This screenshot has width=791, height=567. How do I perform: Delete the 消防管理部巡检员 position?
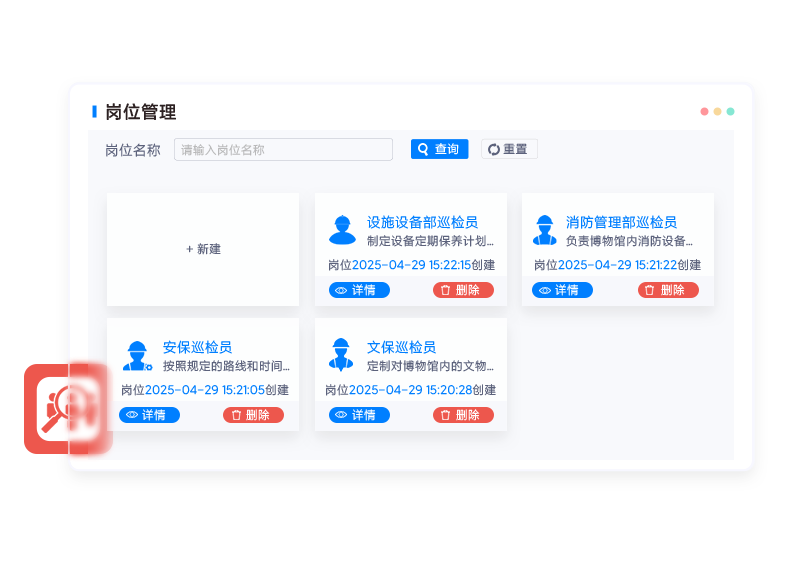668,290
